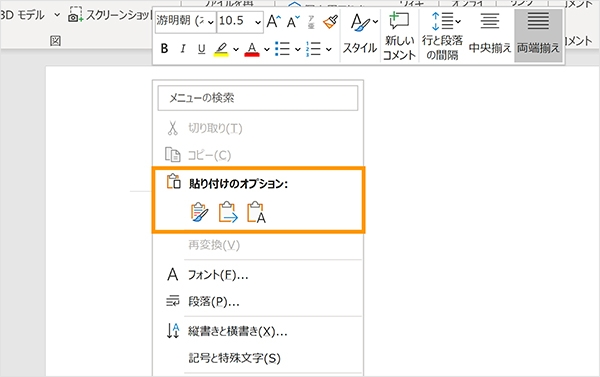Apply red font color

[x=252, y=49]
